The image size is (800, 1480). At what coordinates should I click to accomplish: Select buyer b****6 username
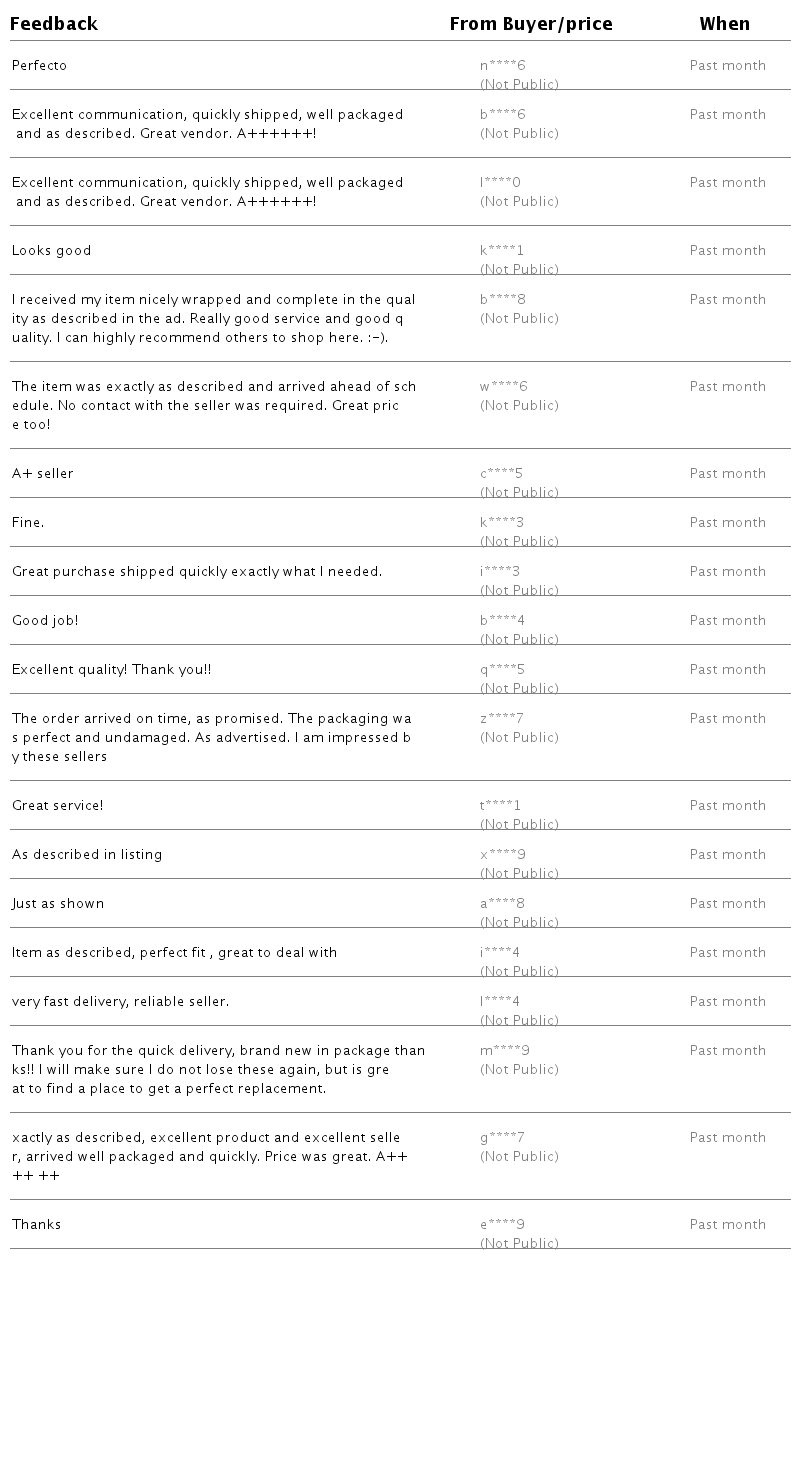click(x=503, y=115)
